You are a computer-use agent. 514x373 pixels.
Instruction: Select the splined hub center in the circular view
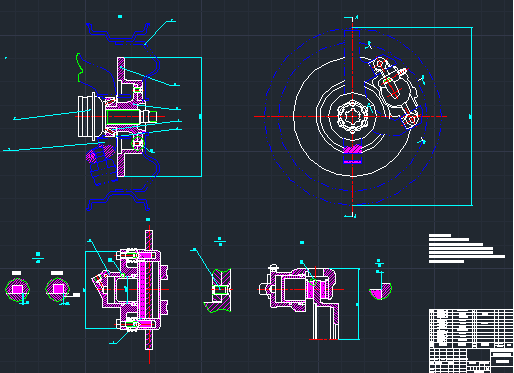pyautogui.click(x=352, y=116)
